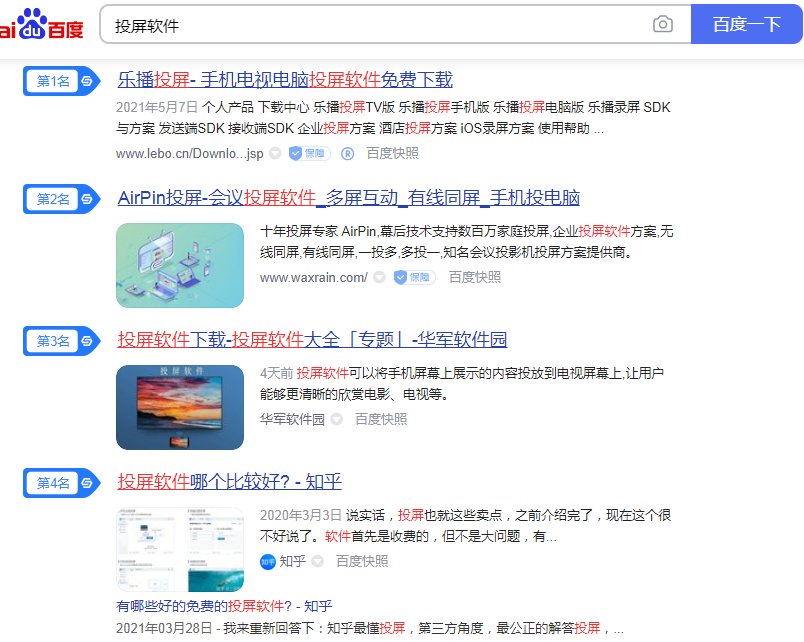The width and height of the screenshot is (804, 642).
Task: Click the registered ® icon on lebo result
Action: coord(347,154)
